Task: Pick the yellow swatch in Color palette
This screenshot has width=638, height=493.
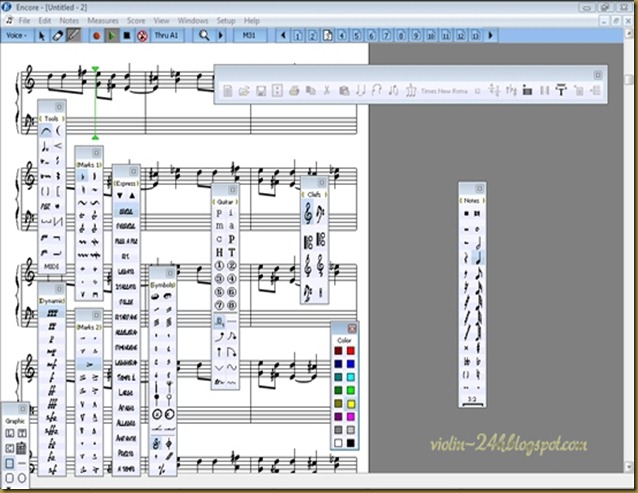Action: [x=351, y=404]
